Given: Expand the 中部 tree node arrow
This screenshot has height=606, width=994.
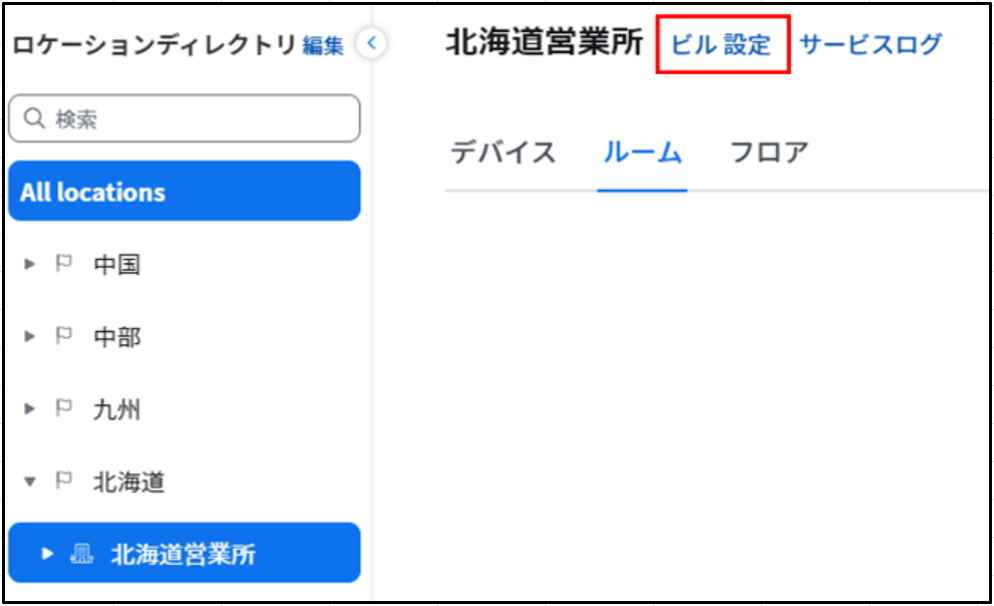Looking at the screenshot, I should pos(29,336).
